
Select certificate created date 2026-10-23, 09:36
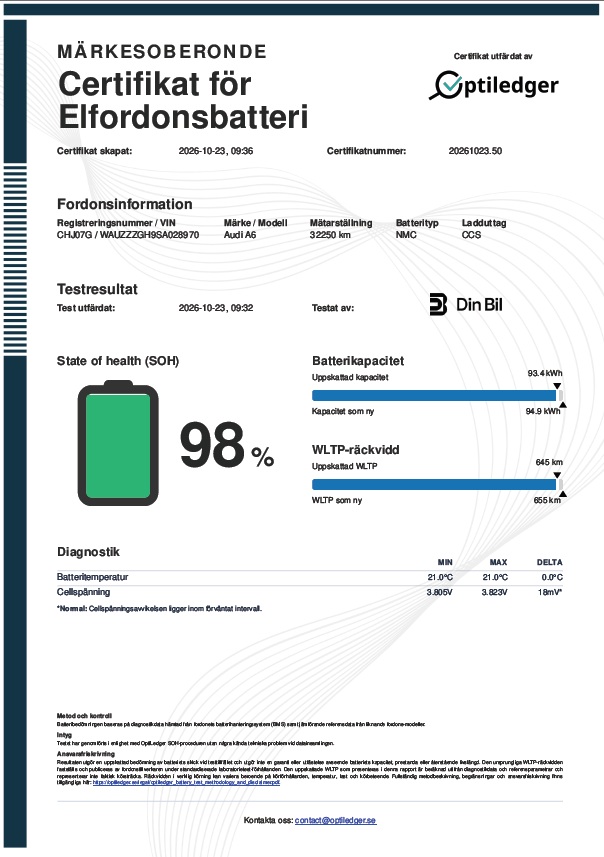216,151
